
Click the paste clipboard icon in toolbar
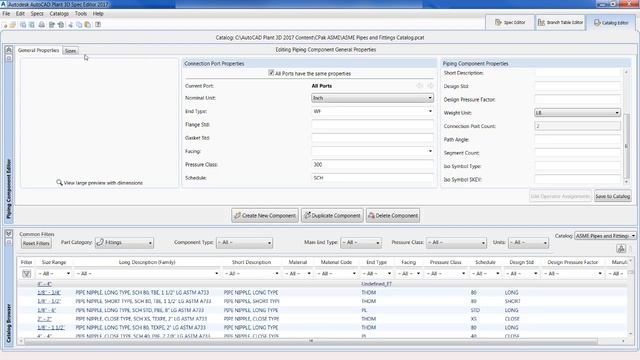coord(87,25)
